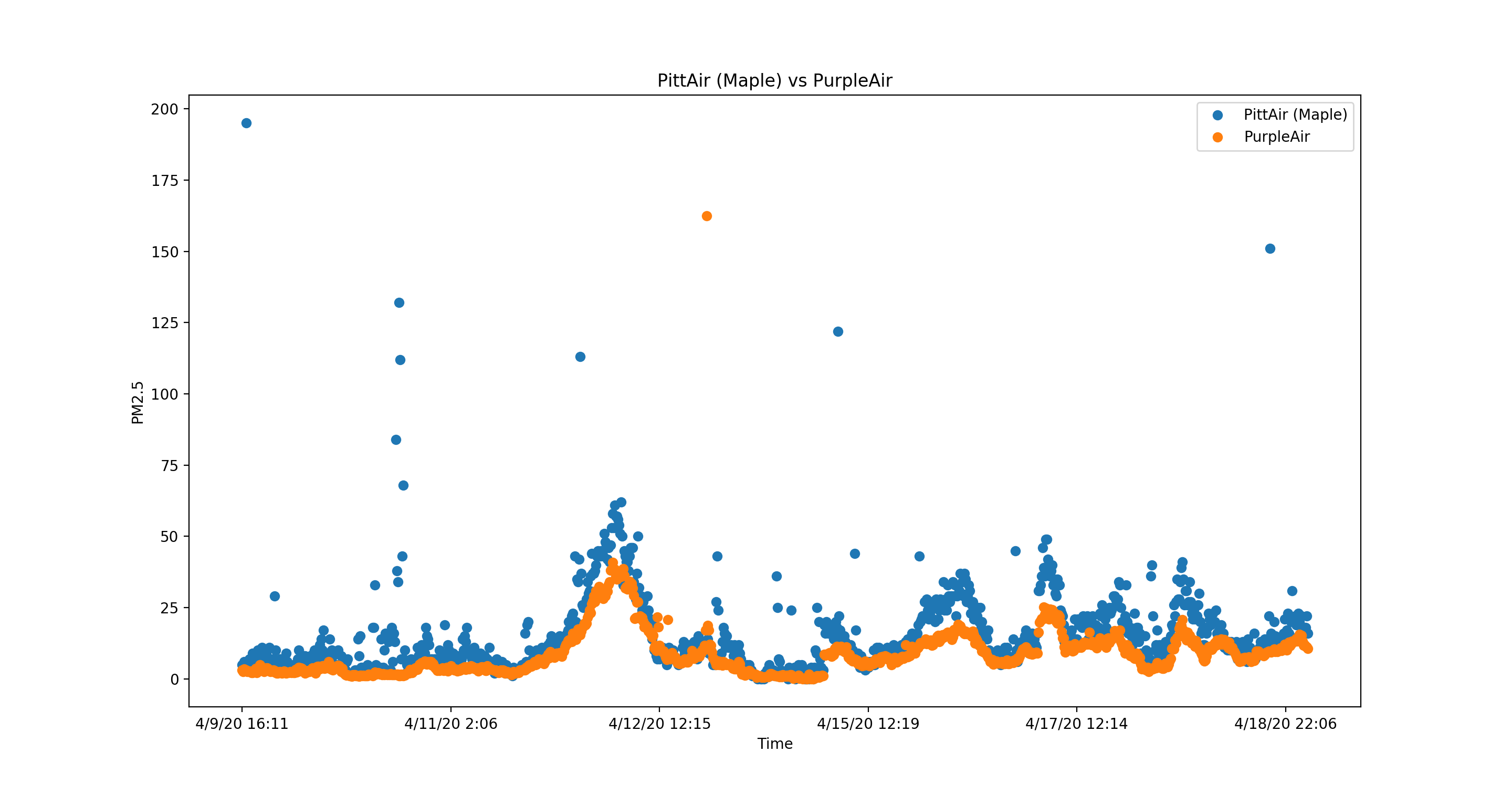Click the '4/17/20 12:14' x-axis tick label
The image size is (1512, 794).
(1076, 724)
